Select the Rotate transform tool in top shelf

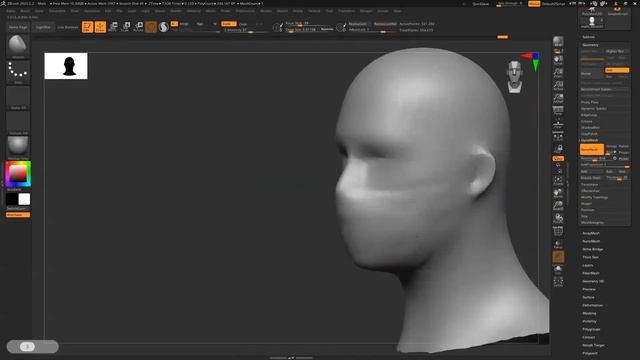(138, 27)
